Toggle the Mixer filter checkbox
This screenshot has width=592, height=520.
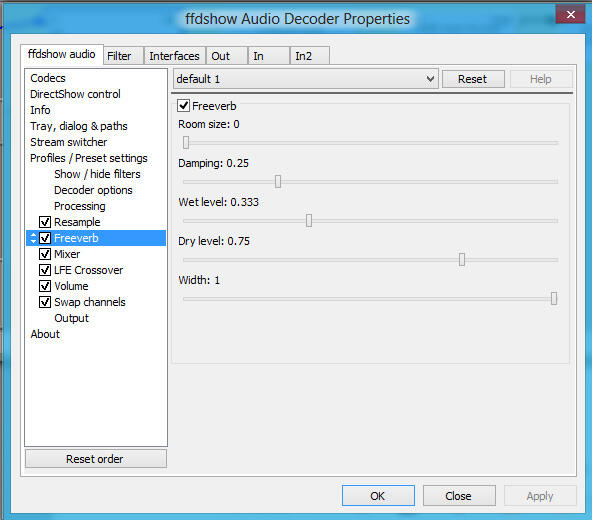(x=45, y=254)
